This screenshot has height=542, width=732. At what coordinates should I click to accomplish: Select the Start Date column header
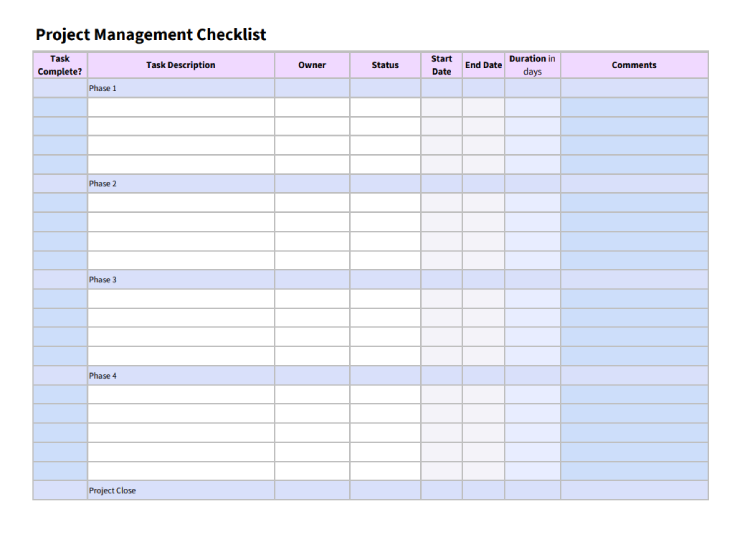442,65
